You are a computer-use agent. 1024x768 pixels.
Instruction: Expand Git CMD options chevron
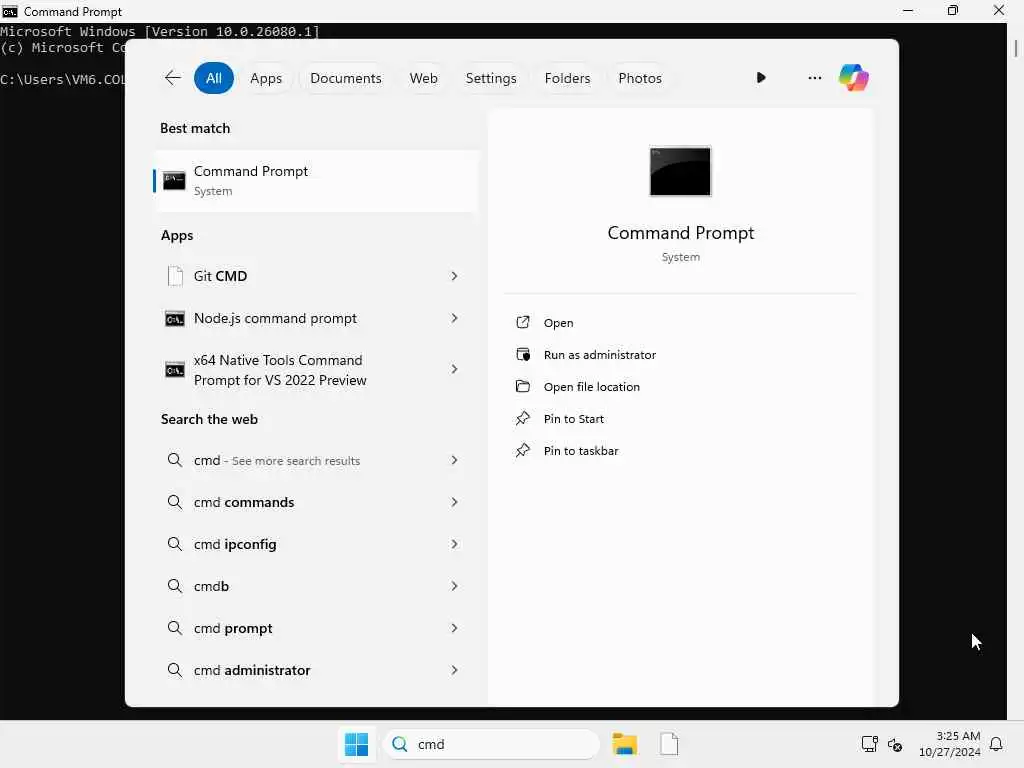[455, 276]
